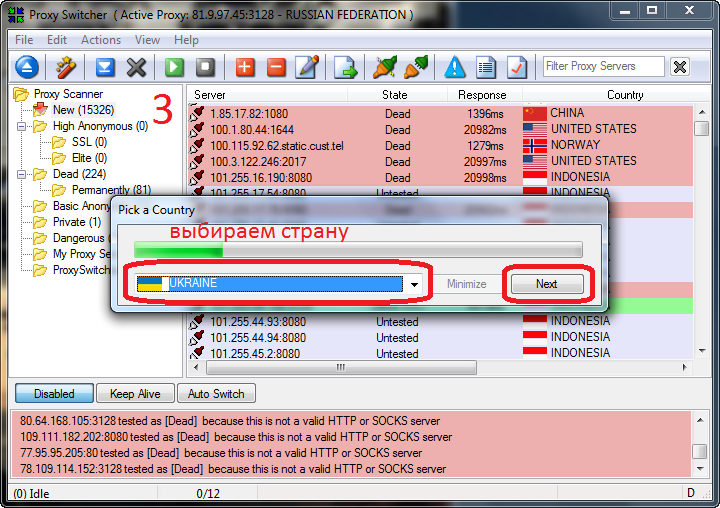Click the plug icon for 101.255.44.94:8080
Viewport: 720px width, 508px height.
(x=197, y=338)
